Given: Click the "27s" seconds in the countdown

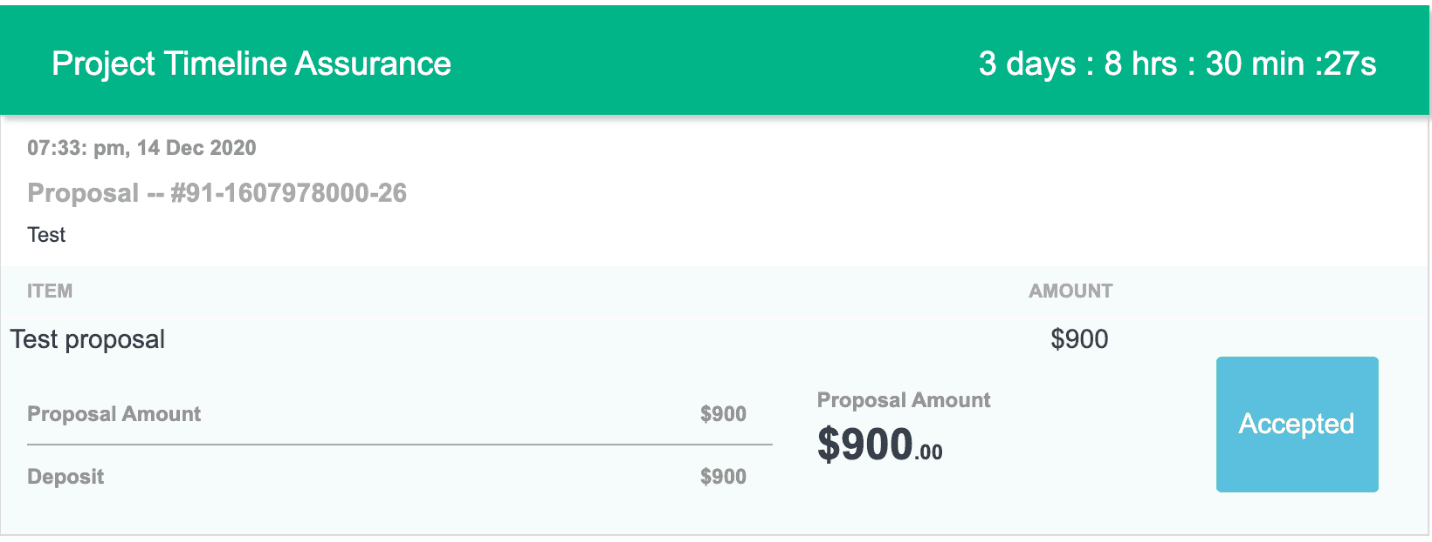Looking at the screenshot, I should [x=1351, y=64].
